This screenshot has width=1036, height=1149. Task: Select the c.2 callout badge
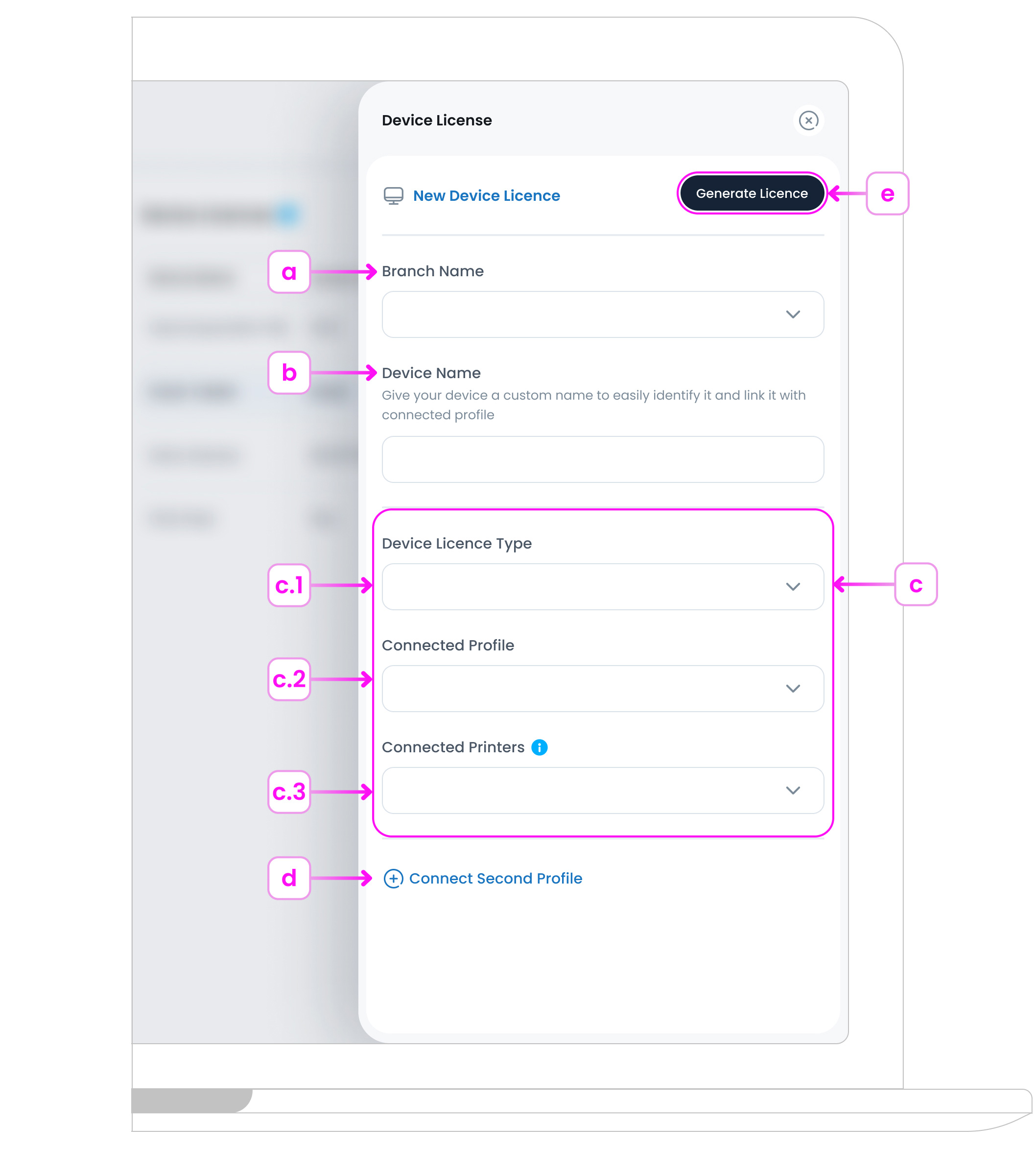[289, 679]
